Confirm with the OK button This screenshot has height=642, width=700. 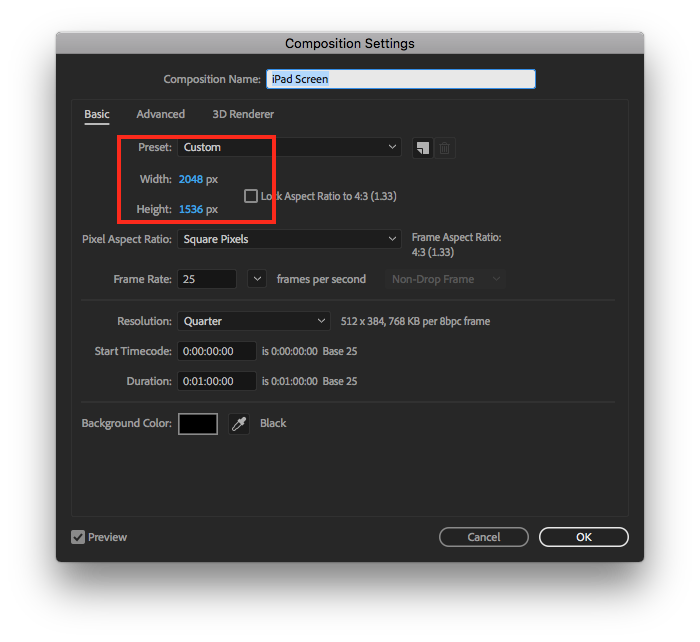point(583,537)
